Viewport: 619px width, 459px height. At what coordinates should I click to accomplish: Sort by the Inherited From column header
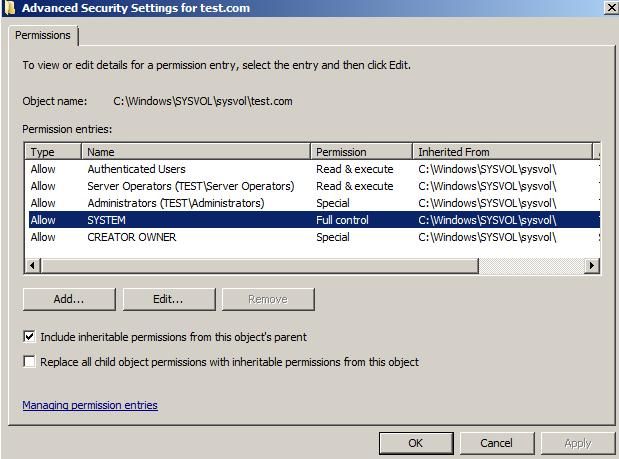[x=503, y=152]
